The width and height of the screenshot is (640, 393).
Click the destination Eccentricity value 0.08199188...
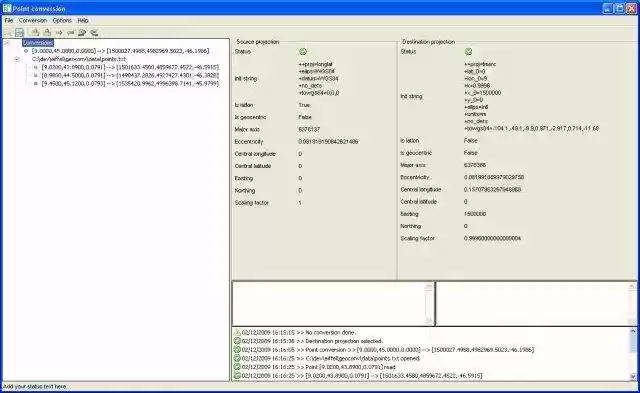click(494, 177)
